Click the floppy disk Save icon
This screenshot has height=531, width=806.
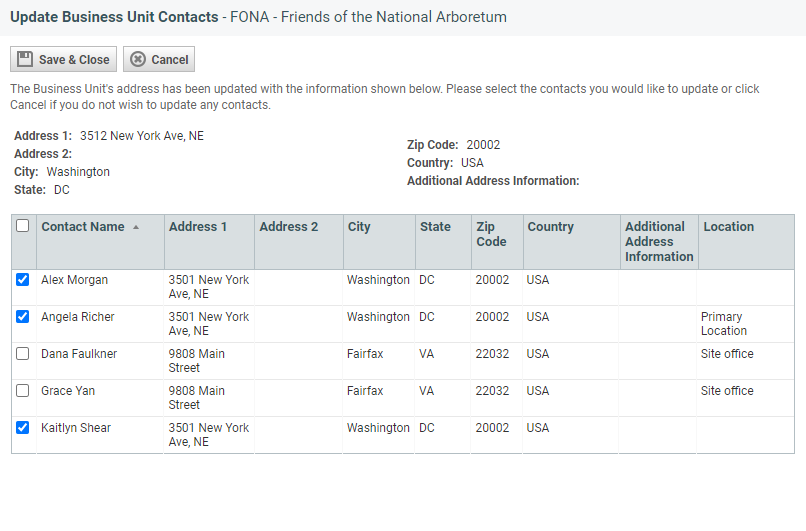click(25, 59)
